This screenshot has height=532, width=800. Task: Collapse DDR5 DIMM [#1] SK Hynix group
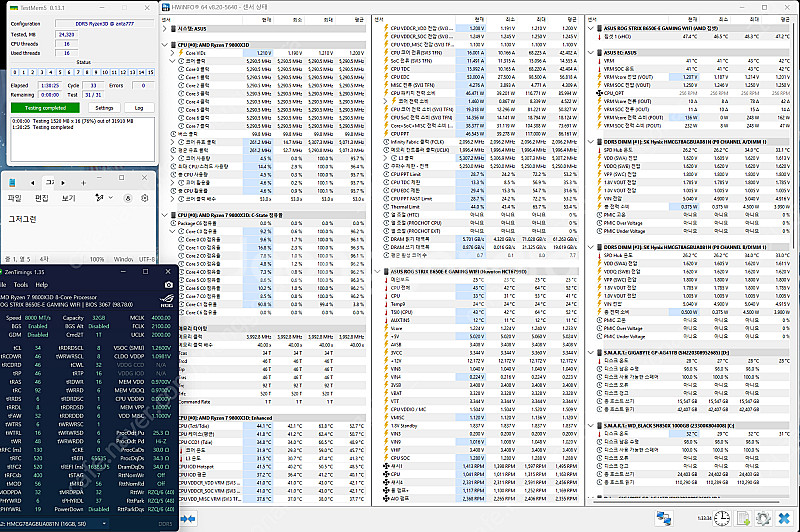click(591, 142)
